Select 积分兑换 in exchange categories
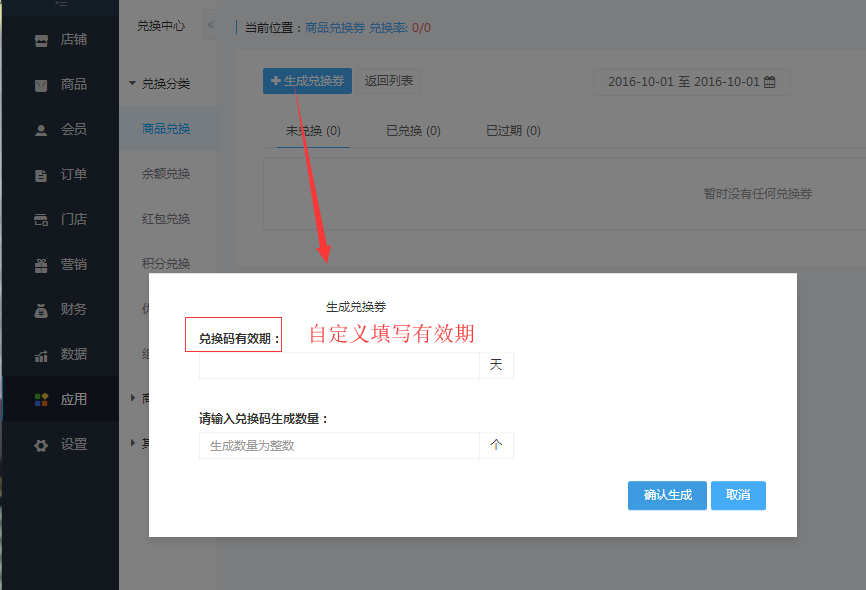Screen dimensions: 866x590 pyautogui.click(x=168, y=264)
